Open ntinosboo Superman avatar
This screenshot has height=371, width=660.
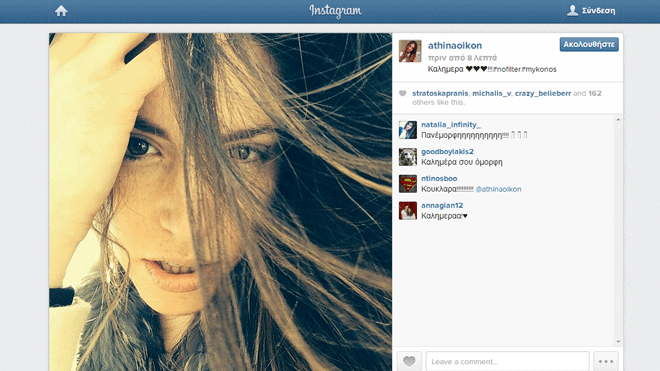pyautogui.click(x=408, y=184)
